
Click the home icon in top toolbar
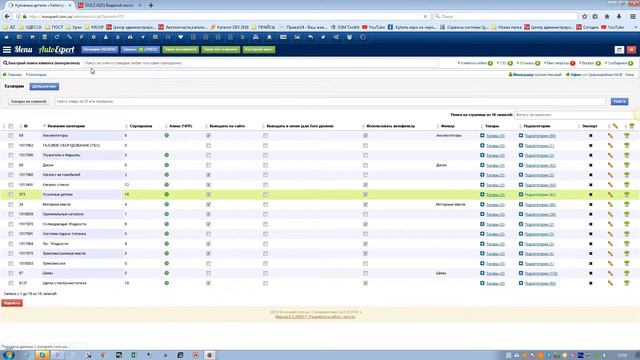pyautogui.click(x=7, y=37)
